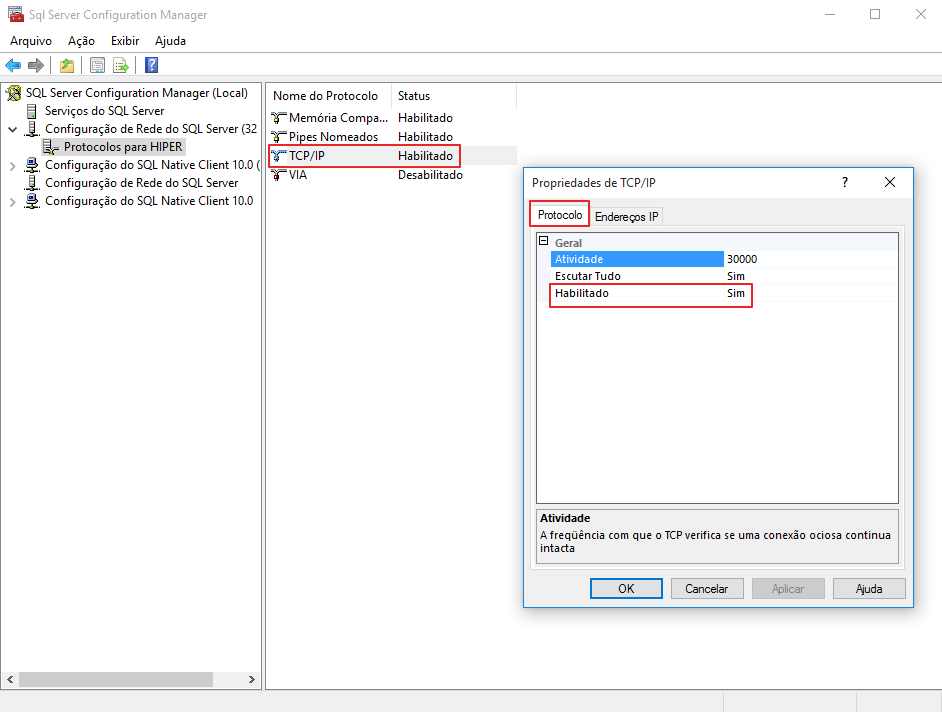Screen dimensions: 942x712
Task: Click the blue Help toolbar icon
Action: (151, 66)
